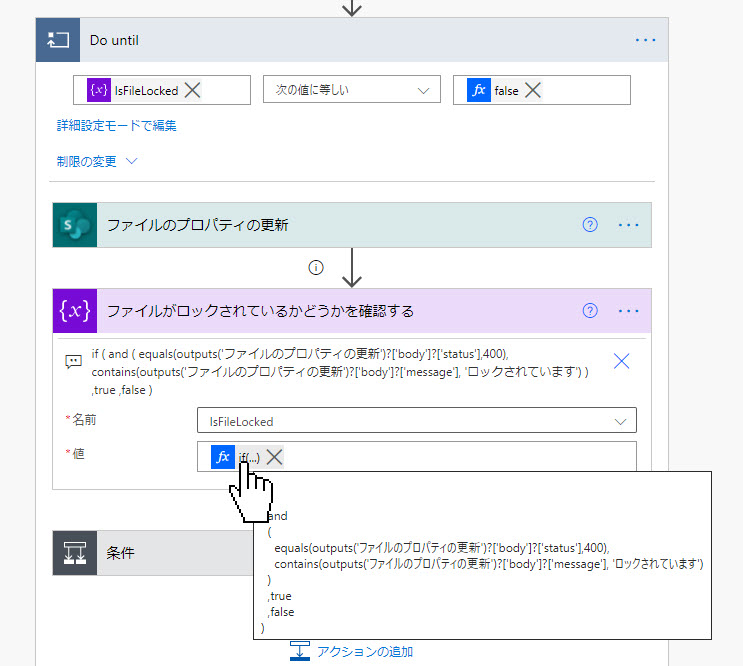
Task: Open the 次の値に等しい operator dropdown
Action: tap(352, 90)
